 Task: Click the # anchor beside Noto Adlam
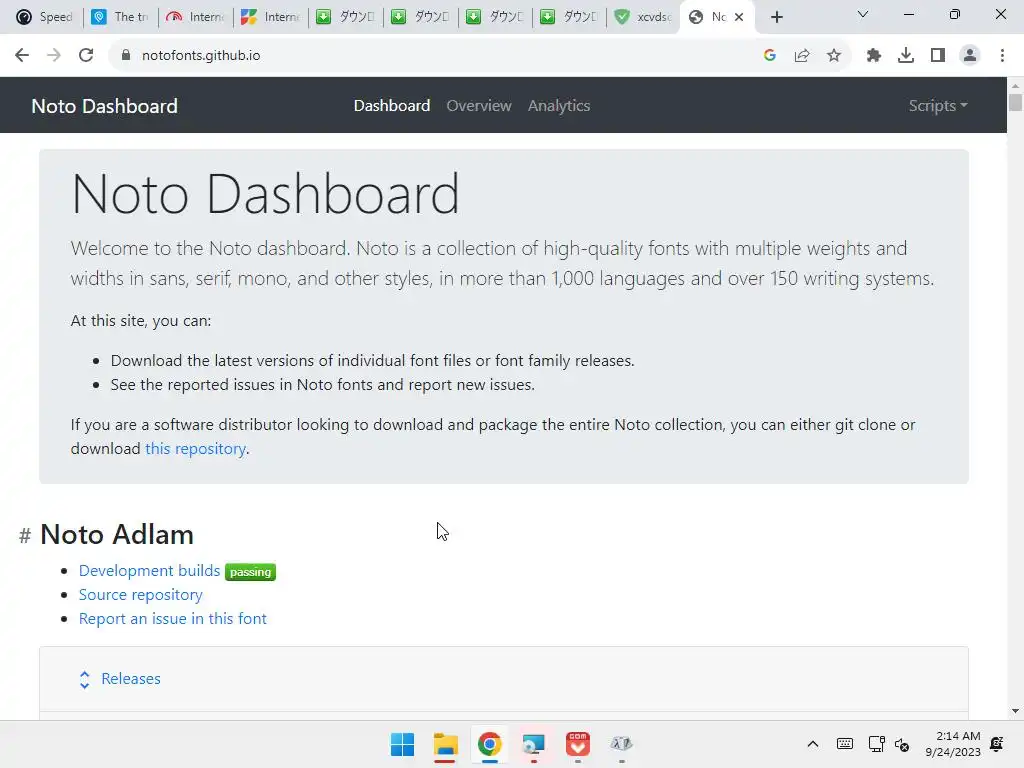25,536
